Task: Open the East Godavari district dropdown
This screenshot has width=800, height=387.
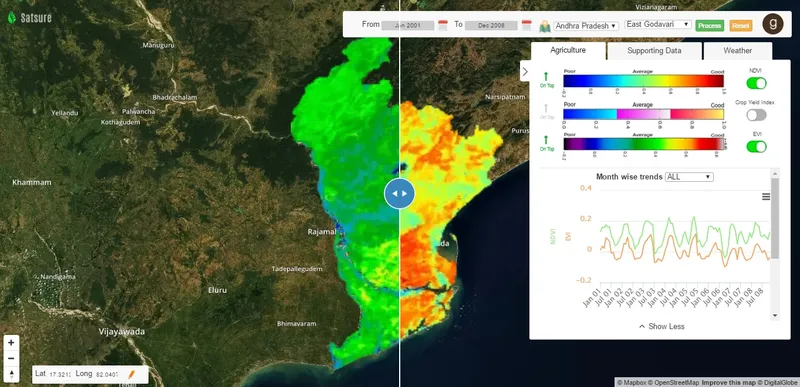Action: pos(658,24)
